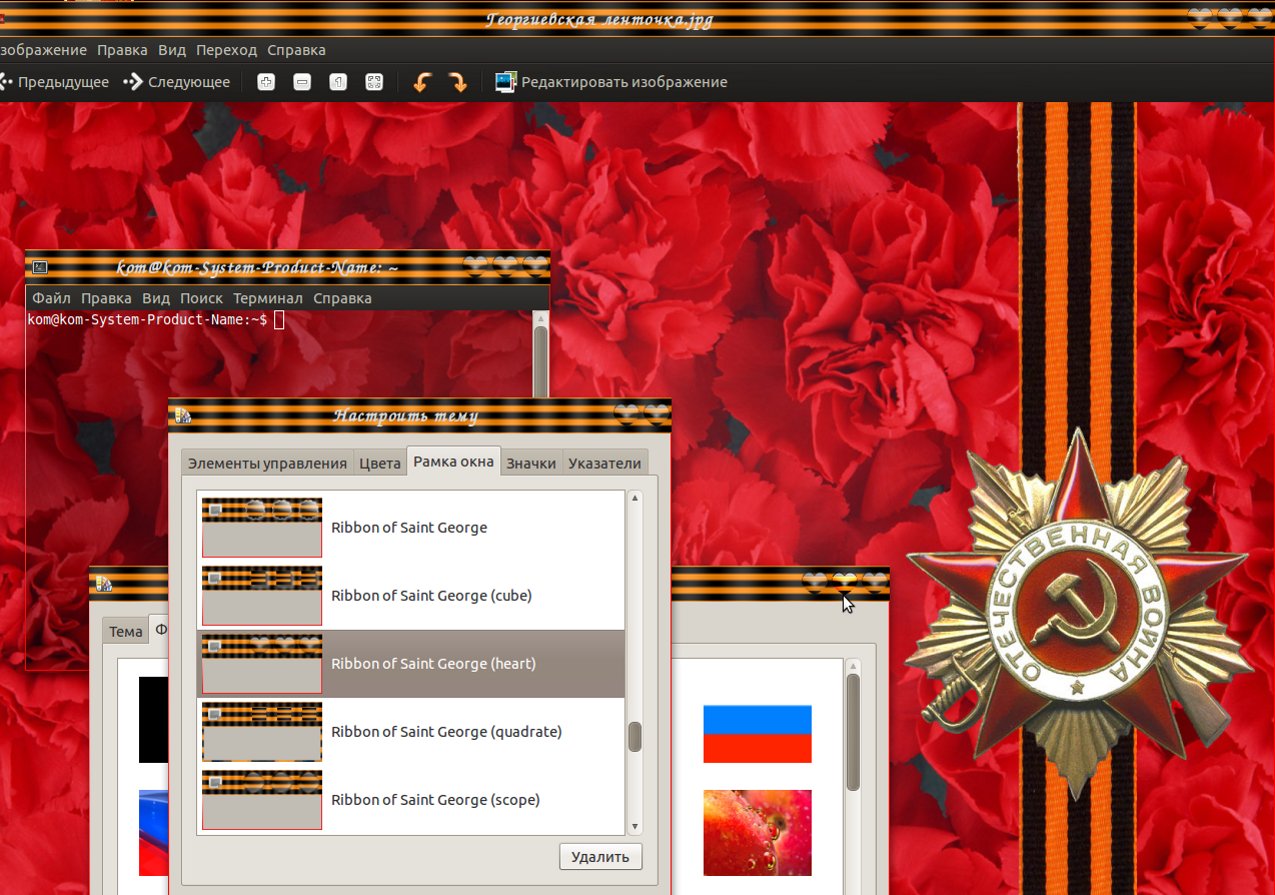Switch to Элементы управления tab

[268, 463]
